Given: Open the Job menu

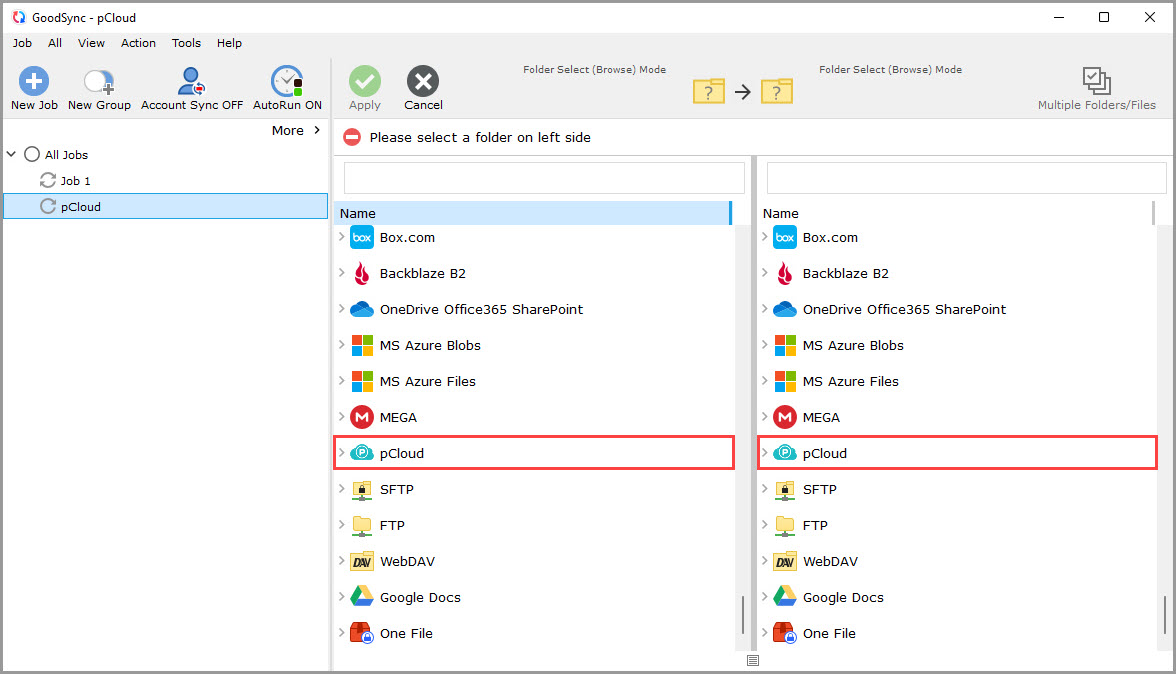Looking at the screenshot, I should (22, 43).
